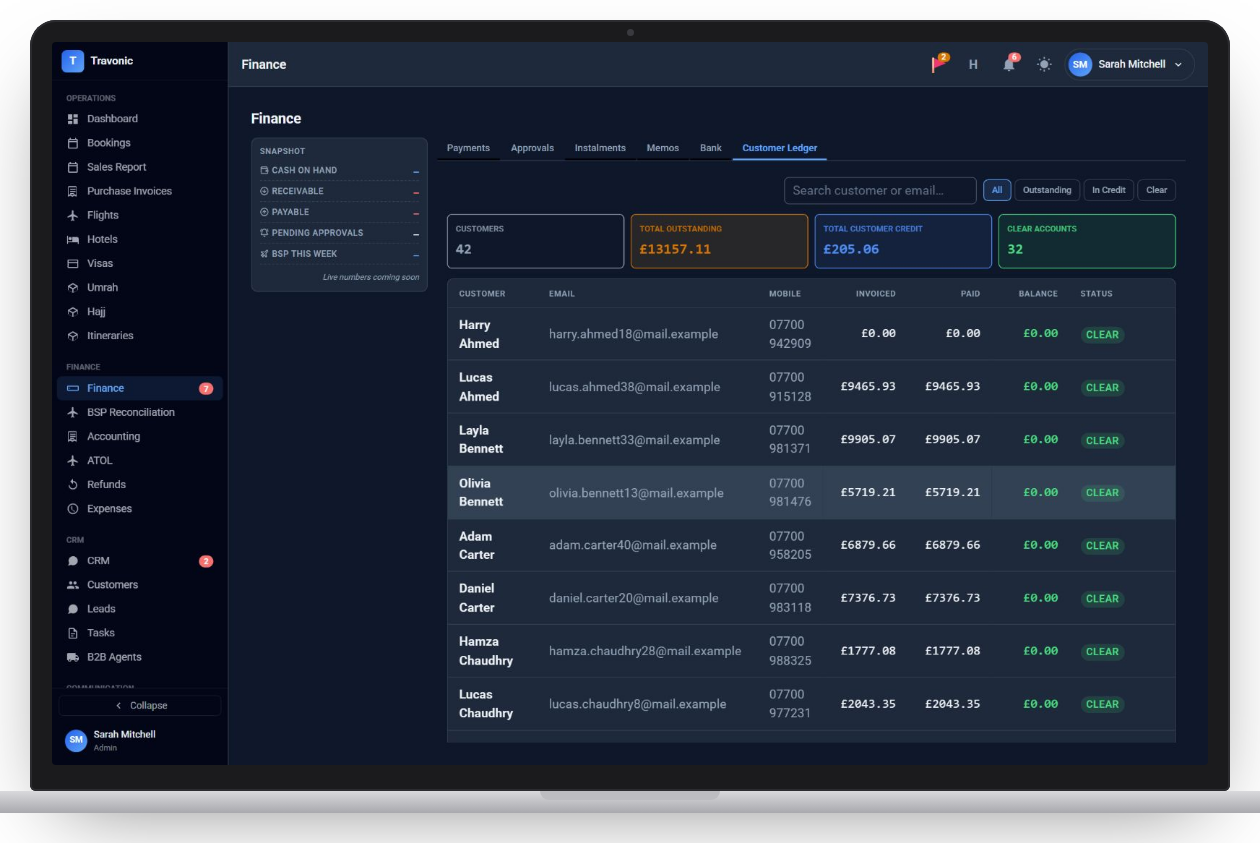This screenshot has height=843, width=1260.
Task: Open Finance in the sidebar
Action: (x=140, y=388)
